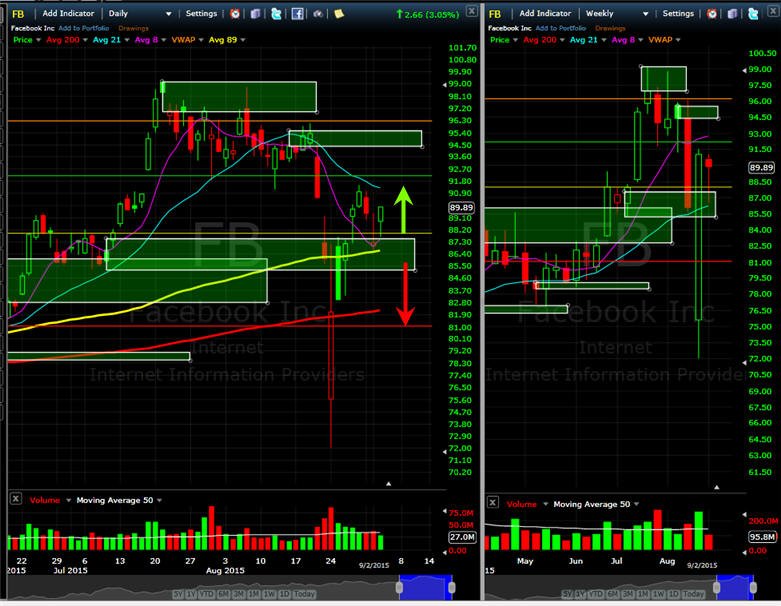
Task: Share Weekly chart via Twitter bird icon
Action: [753, 14]
